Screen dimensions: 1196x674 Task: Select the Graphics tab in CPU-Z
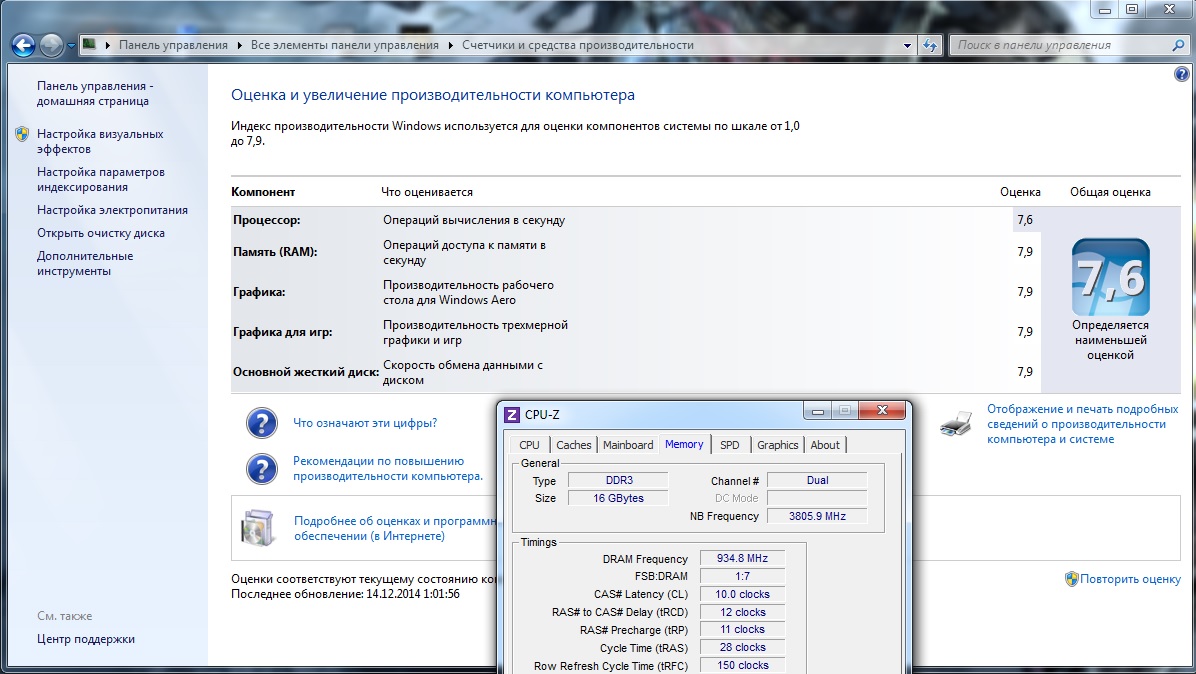click(x=777, y=445)
